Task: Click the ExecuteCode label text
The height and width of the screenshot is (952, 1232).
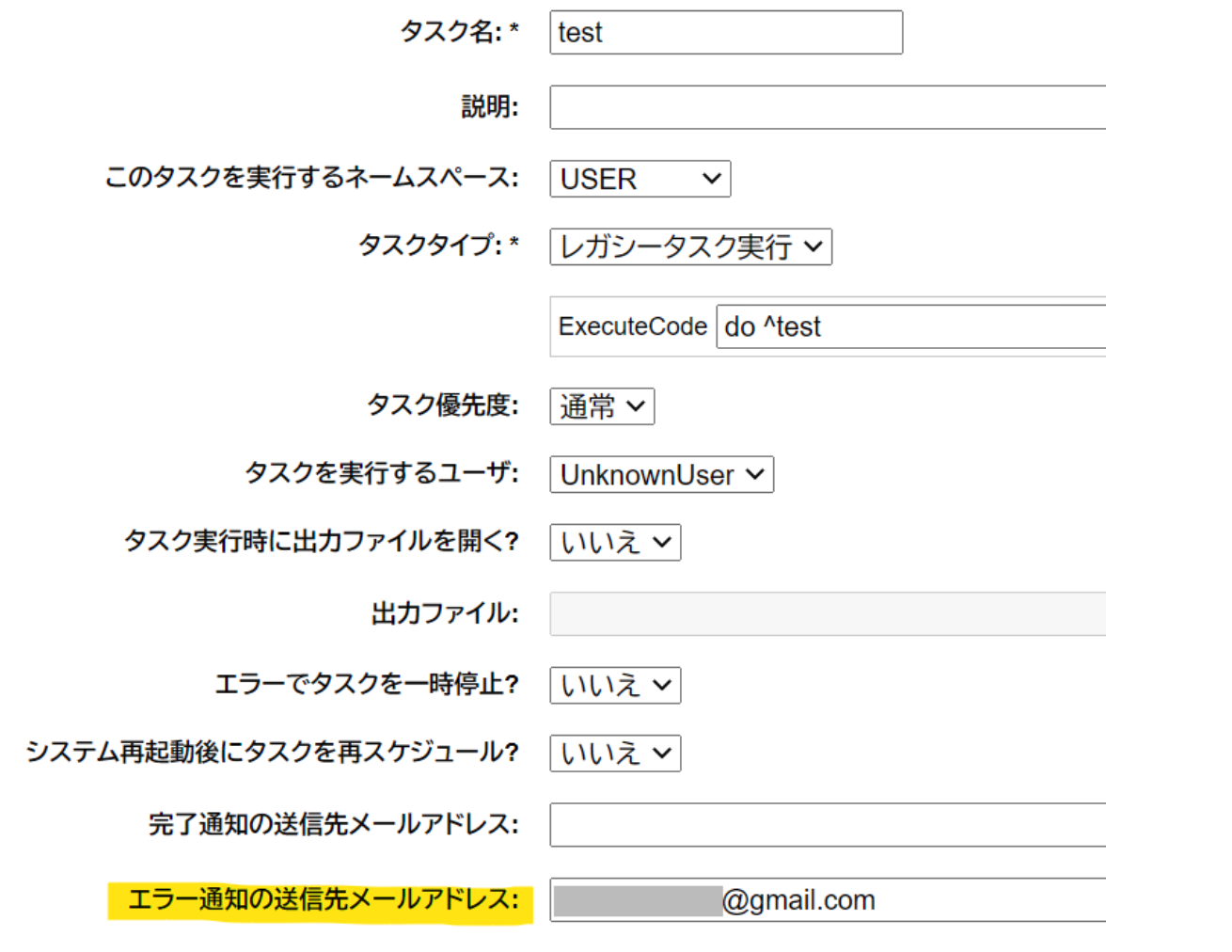Action: 632,326
